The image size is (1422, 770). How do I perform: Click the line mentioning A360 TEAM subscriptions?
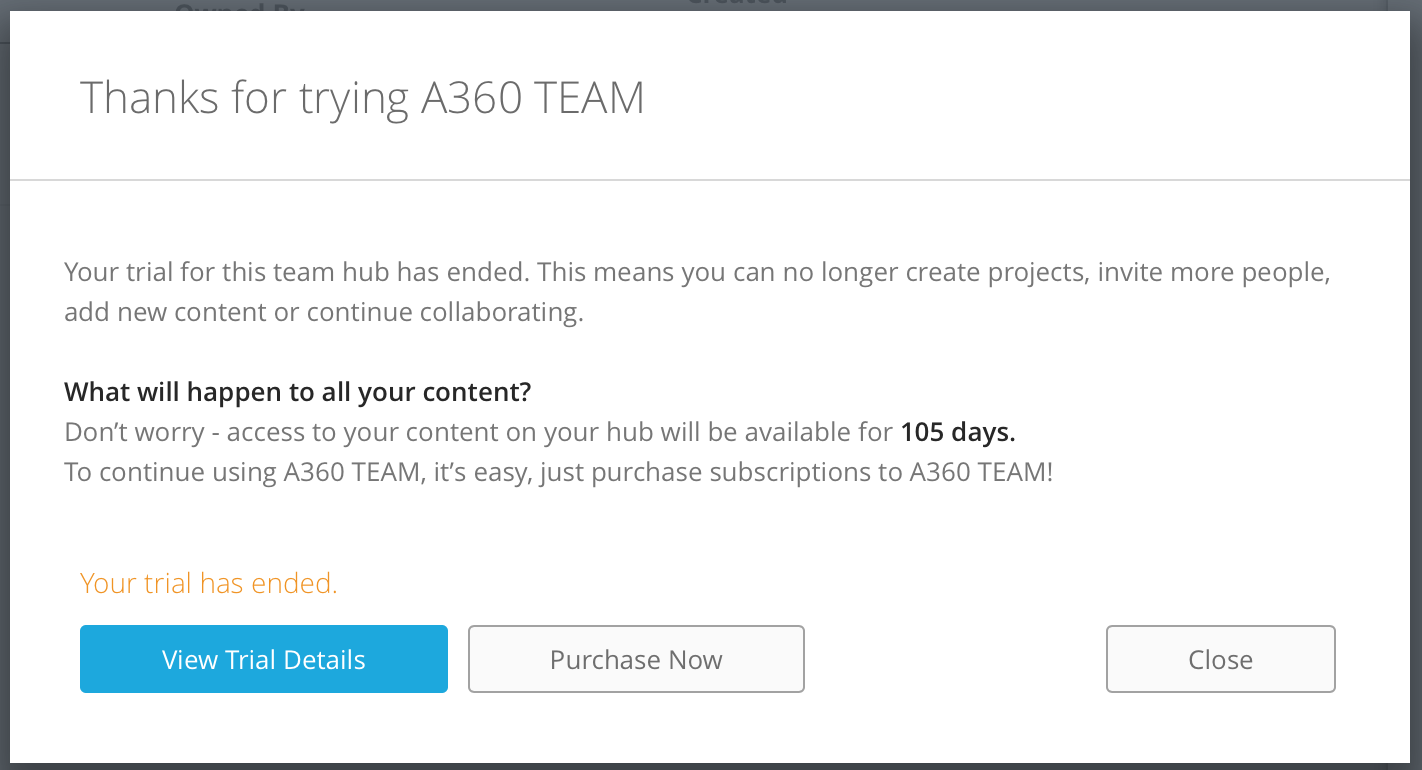[558, 471]
